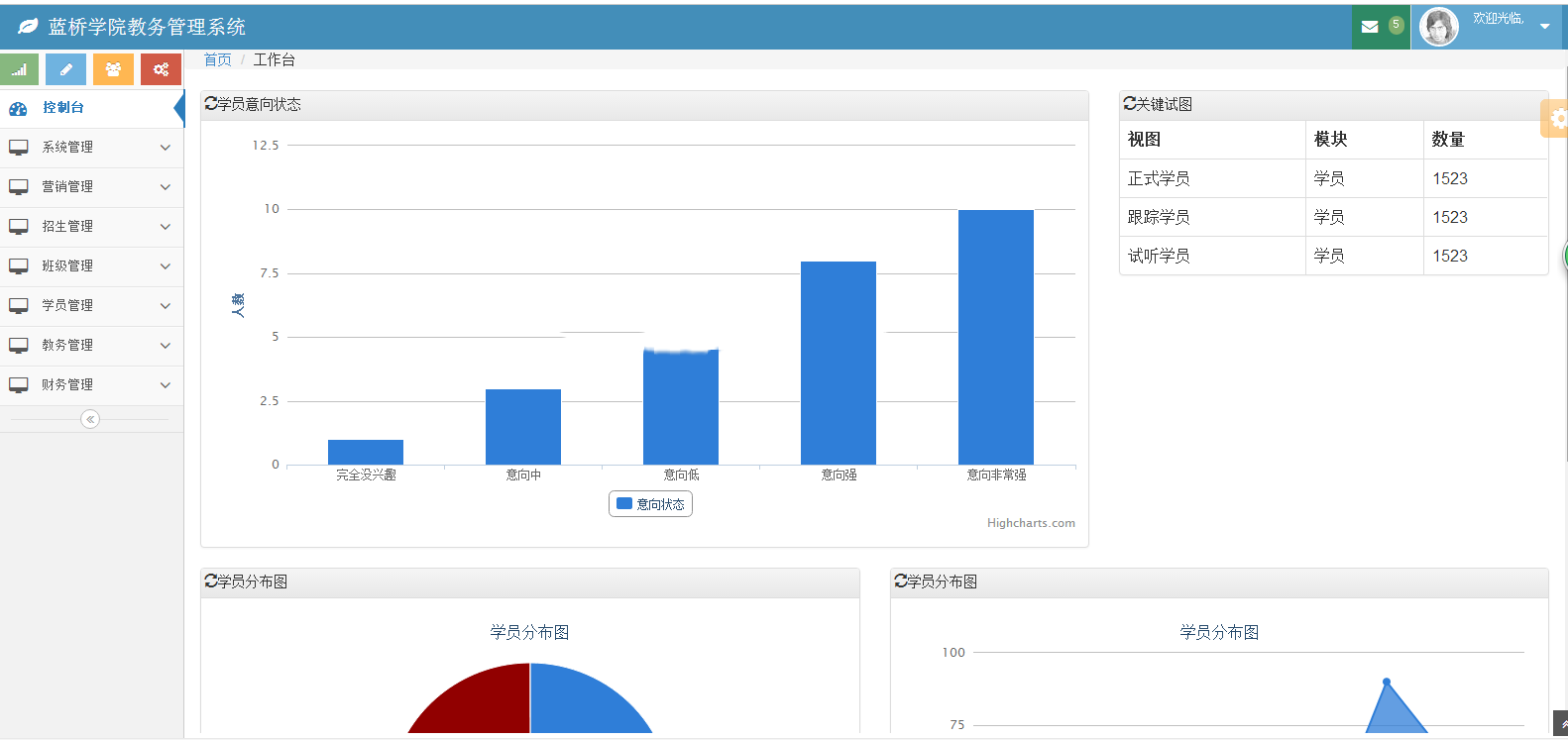The image size is (1568, 740).
Task: Click the 意向非常强 bar in chart
Action: click(x=996, y=337)
